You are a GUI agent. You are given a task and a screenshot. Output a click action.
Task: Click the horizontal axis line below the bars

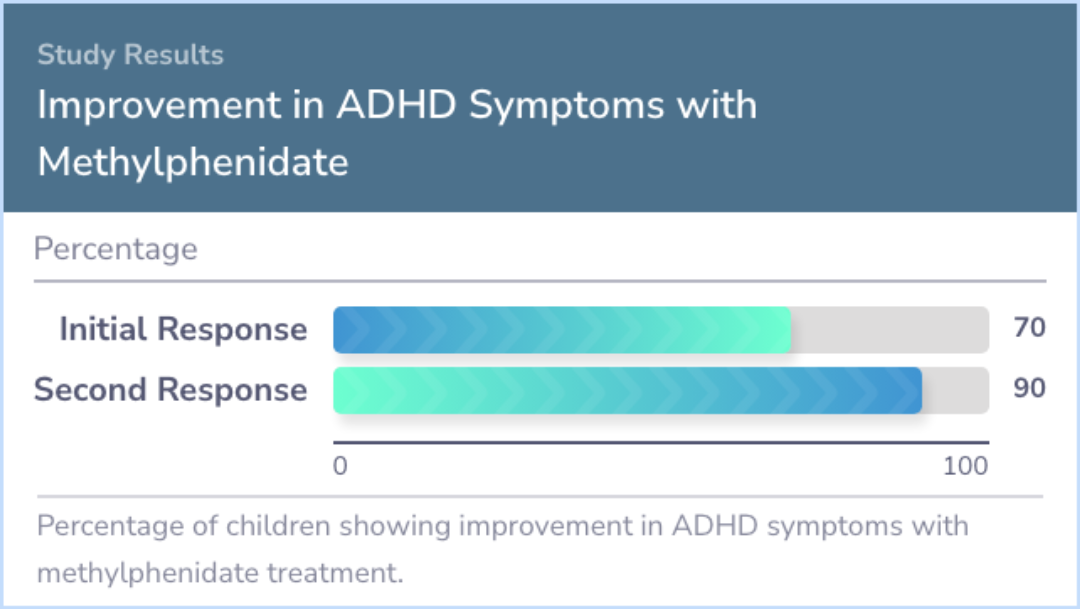[660, 442]
